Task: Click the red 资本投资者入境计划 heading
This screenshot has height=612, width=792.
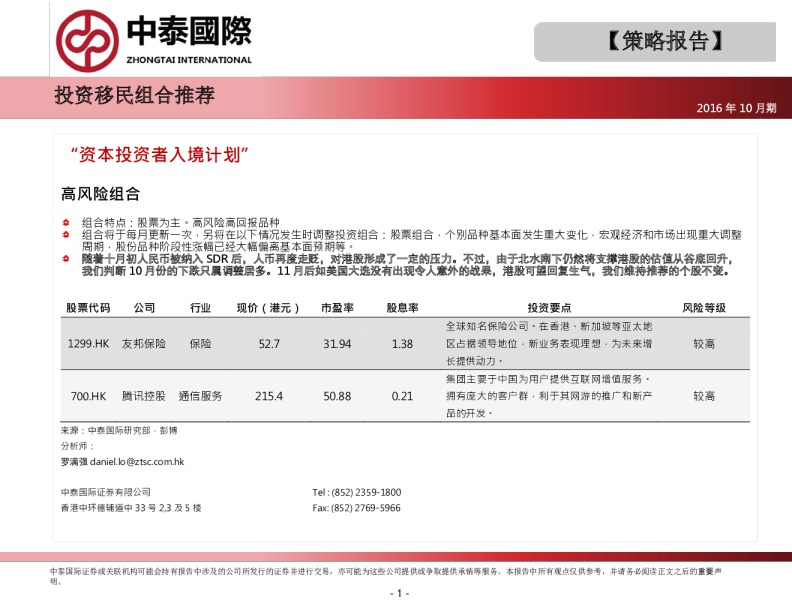Action: 159,155
